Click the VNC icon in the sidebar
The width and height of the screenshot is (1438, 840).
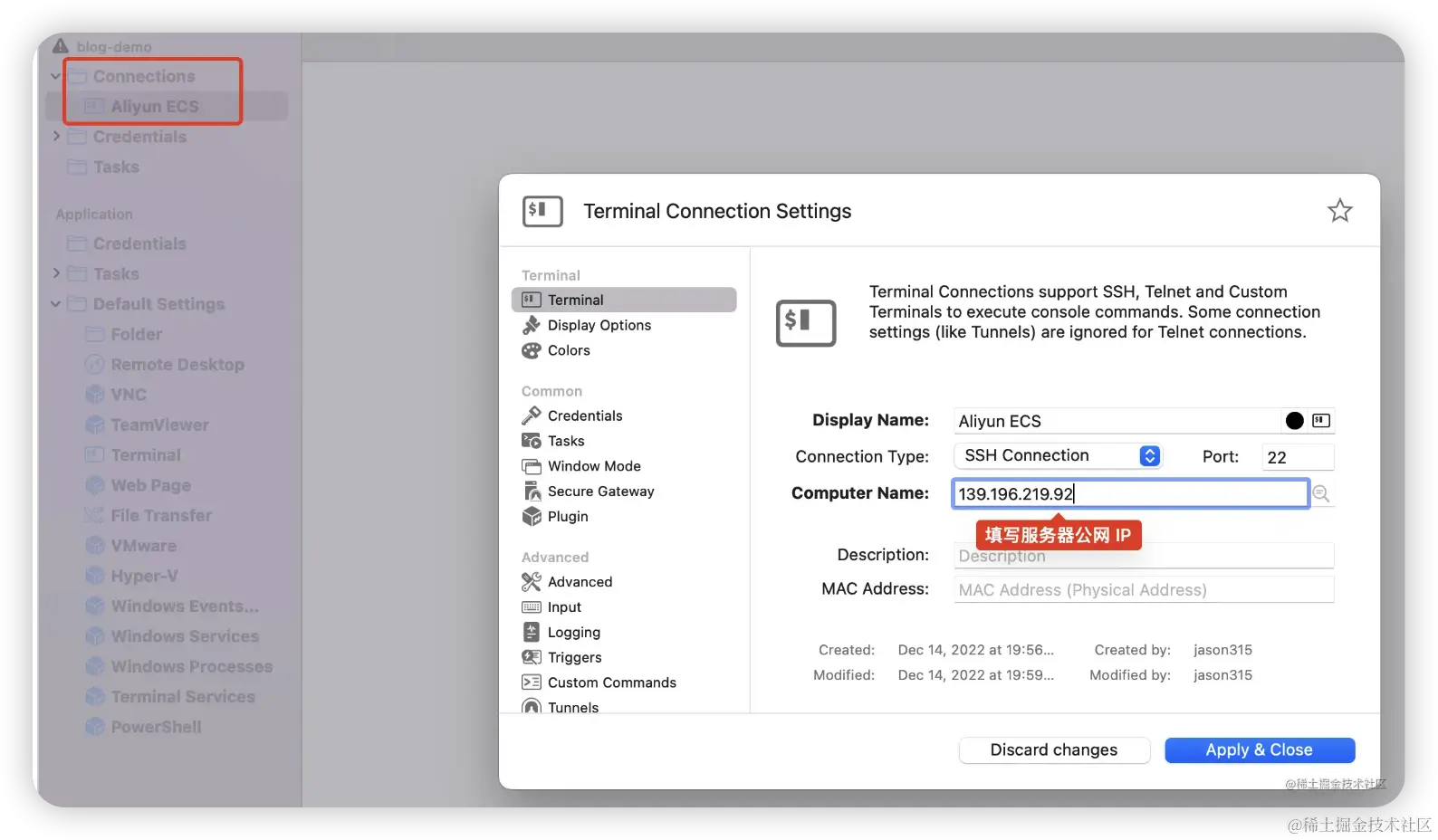pyautogui.click(x=94, y=395)
